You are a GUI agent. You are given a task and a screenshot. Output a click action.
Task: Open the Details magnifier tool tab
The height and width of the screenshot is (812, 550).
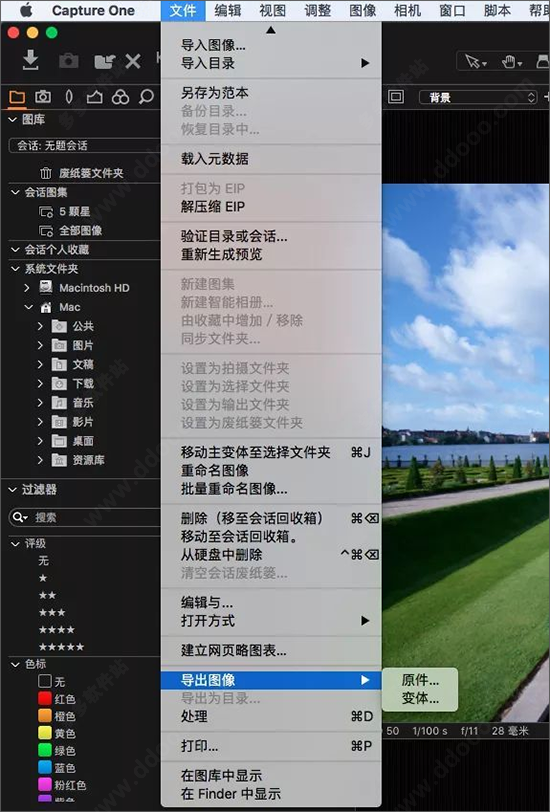click(x=147, y=97)
